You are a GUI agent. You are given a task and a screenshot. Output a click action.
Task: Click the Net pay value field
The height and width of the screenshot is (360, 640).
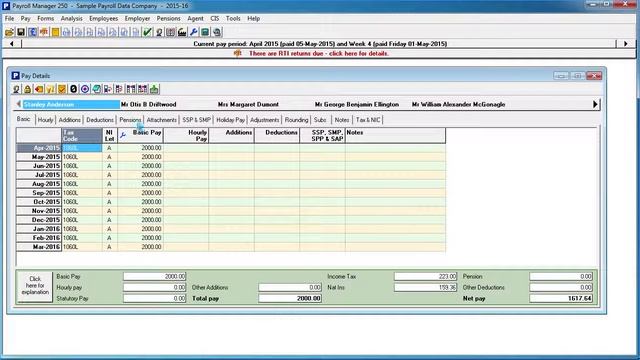tap(561, 299)
